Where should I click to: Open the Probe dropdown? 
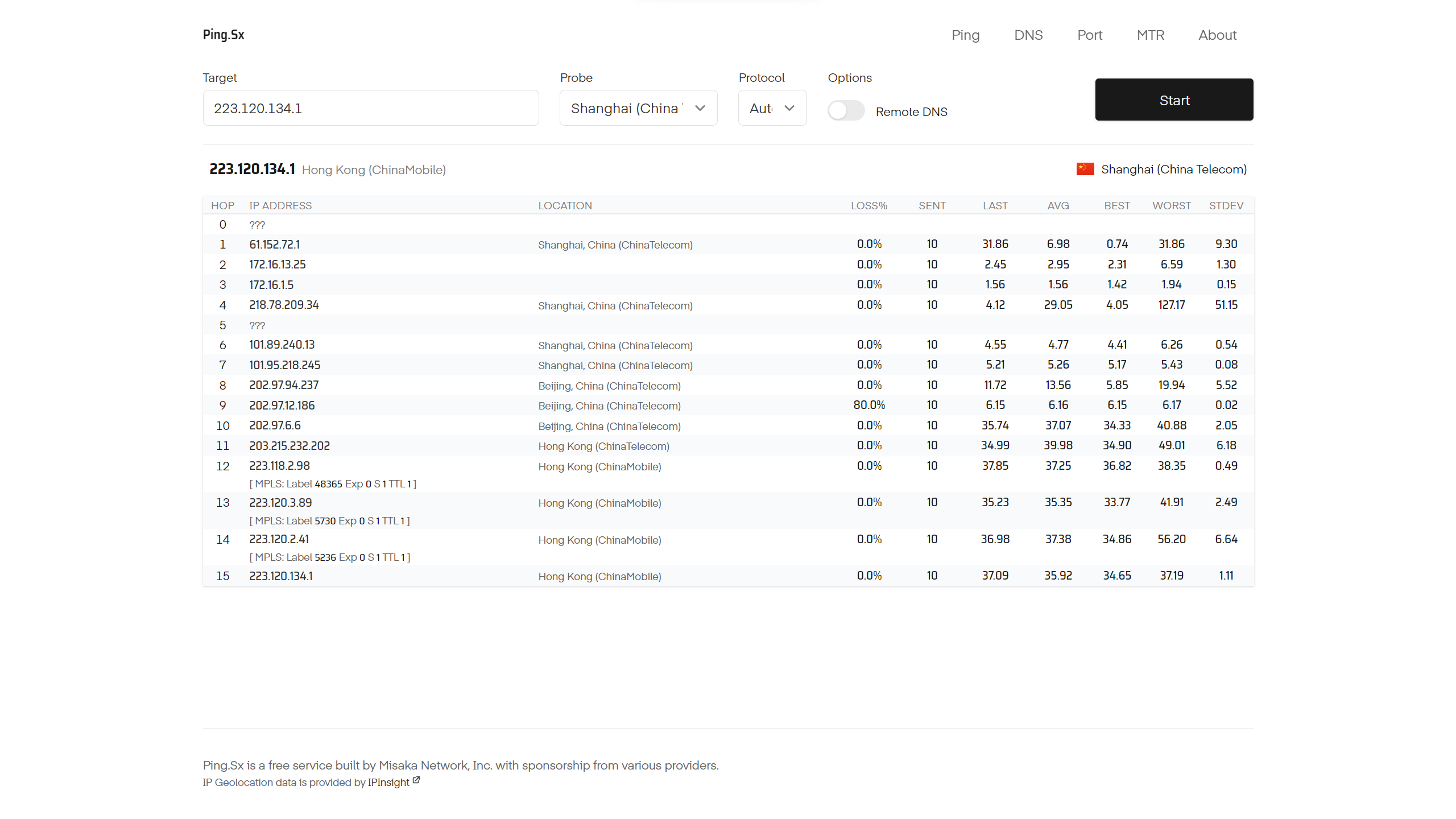pos(638,108)
